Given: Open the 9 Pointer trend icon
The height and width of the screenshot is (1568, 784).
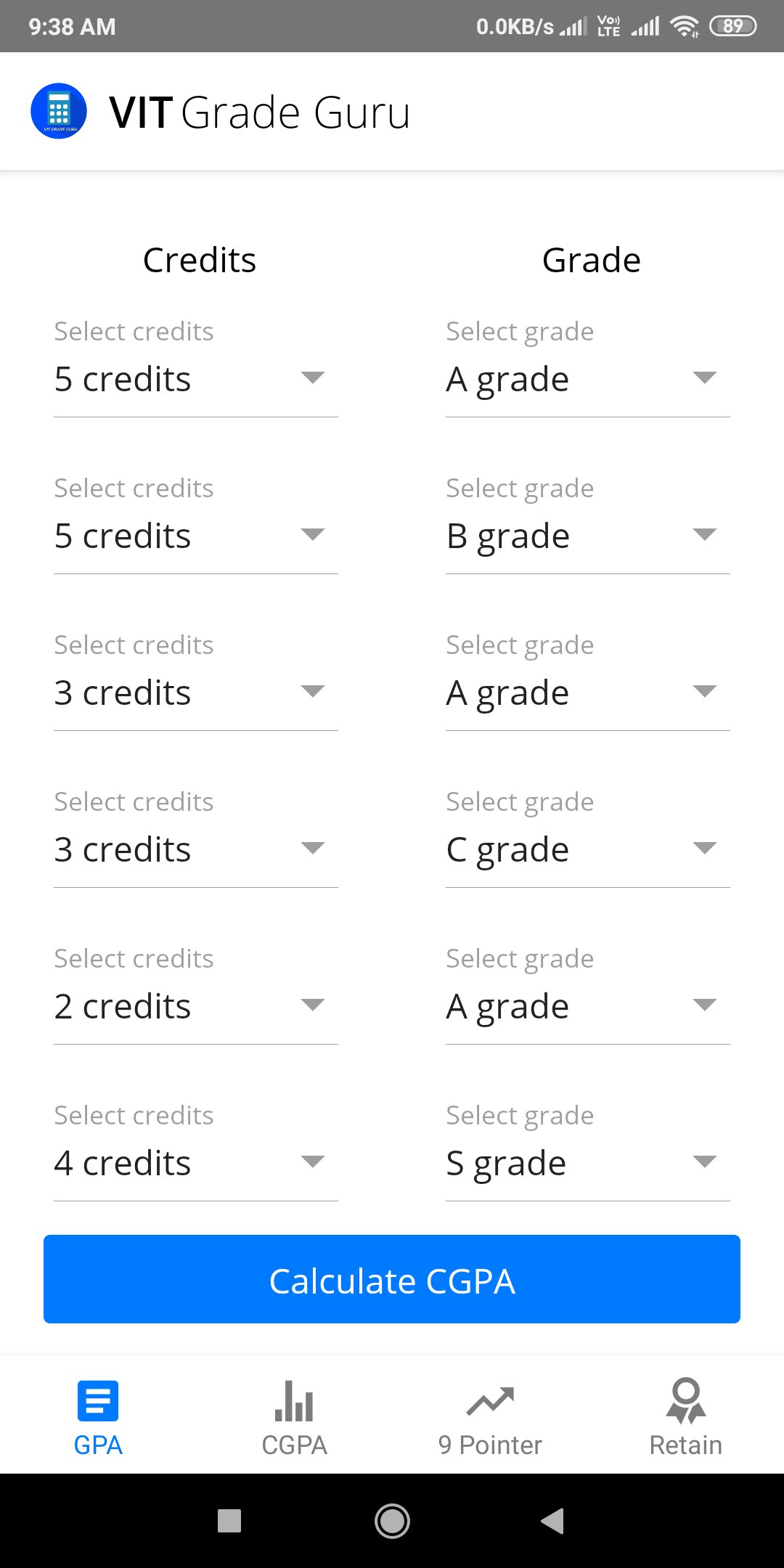Looking at the screenshot, I should pos(490,1402).
